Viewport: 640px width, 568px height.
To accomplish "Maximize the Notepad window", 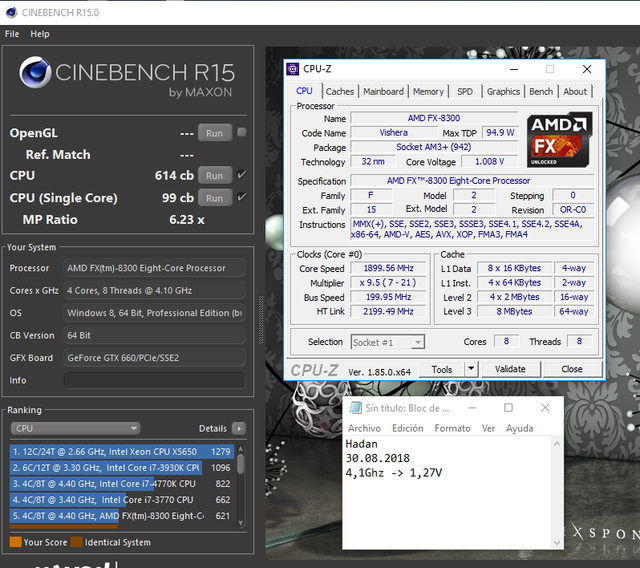I will pos(509,408).
